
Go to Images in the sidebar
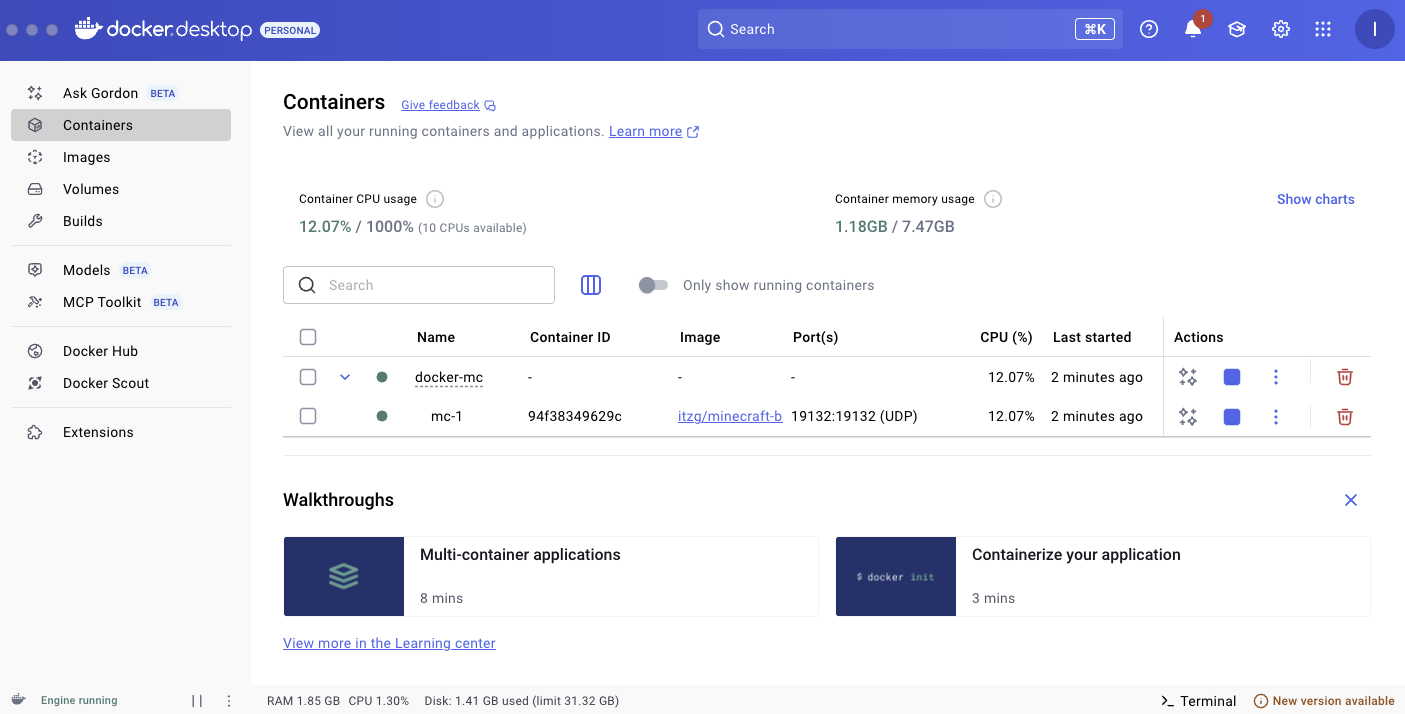(x=87, y=157)
